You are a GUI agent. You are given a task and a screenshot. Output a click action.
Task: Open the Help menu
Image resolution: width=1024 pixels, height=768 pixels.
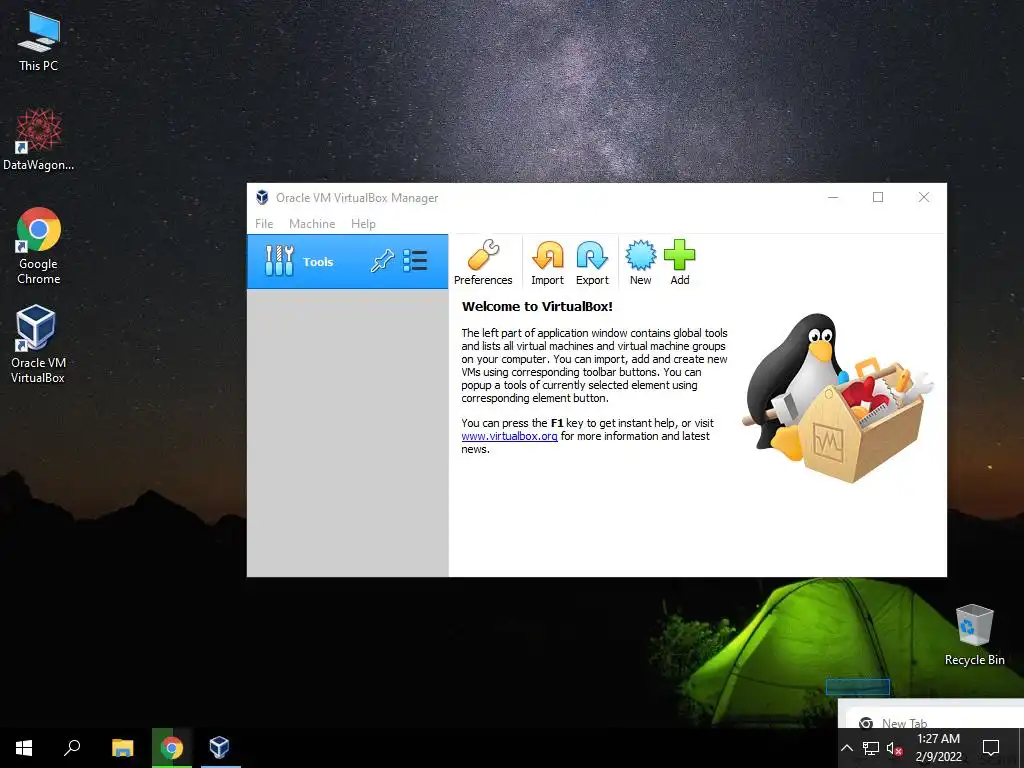pos(363,224)
